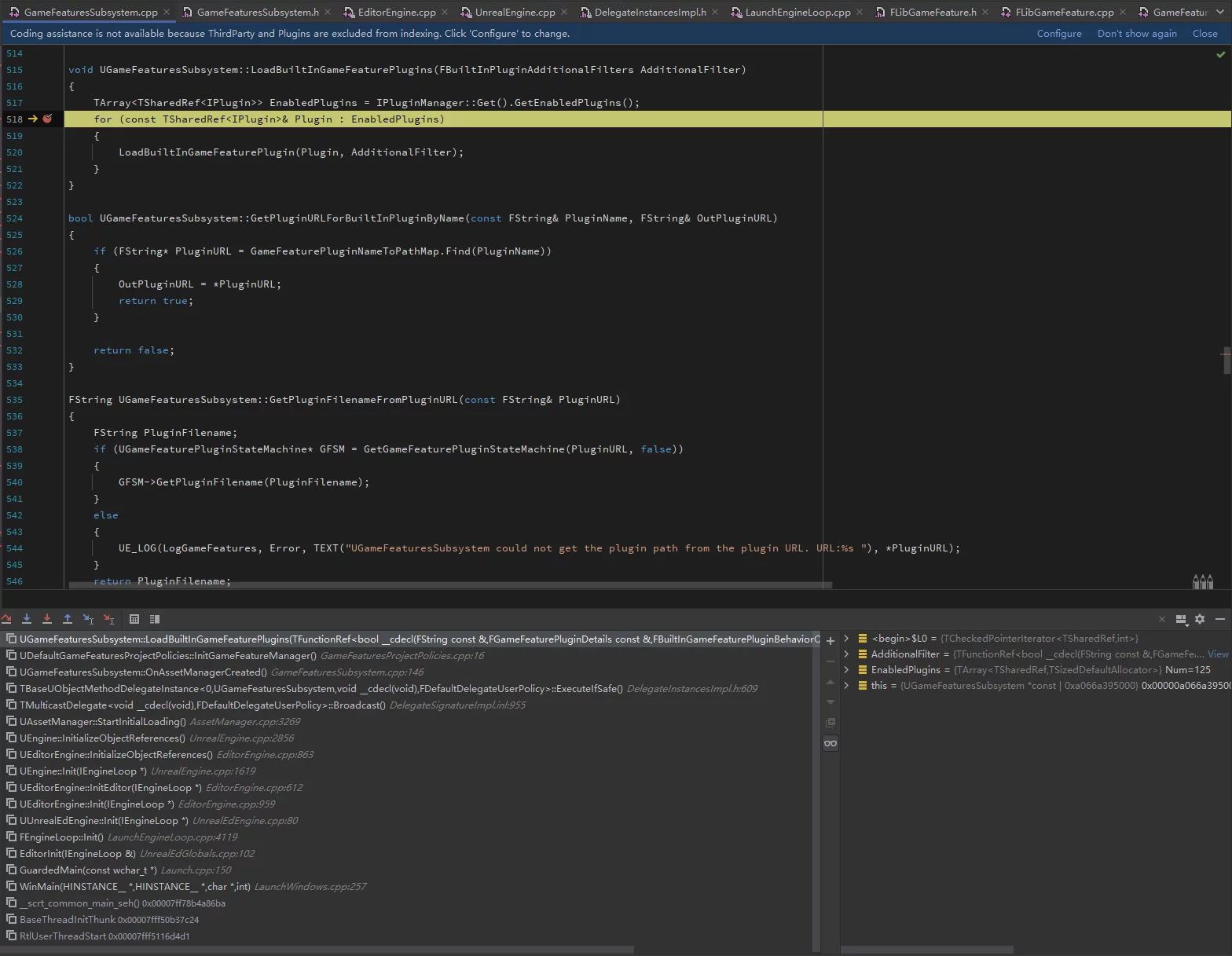Add a new watch with plus icon

point(830,641)
